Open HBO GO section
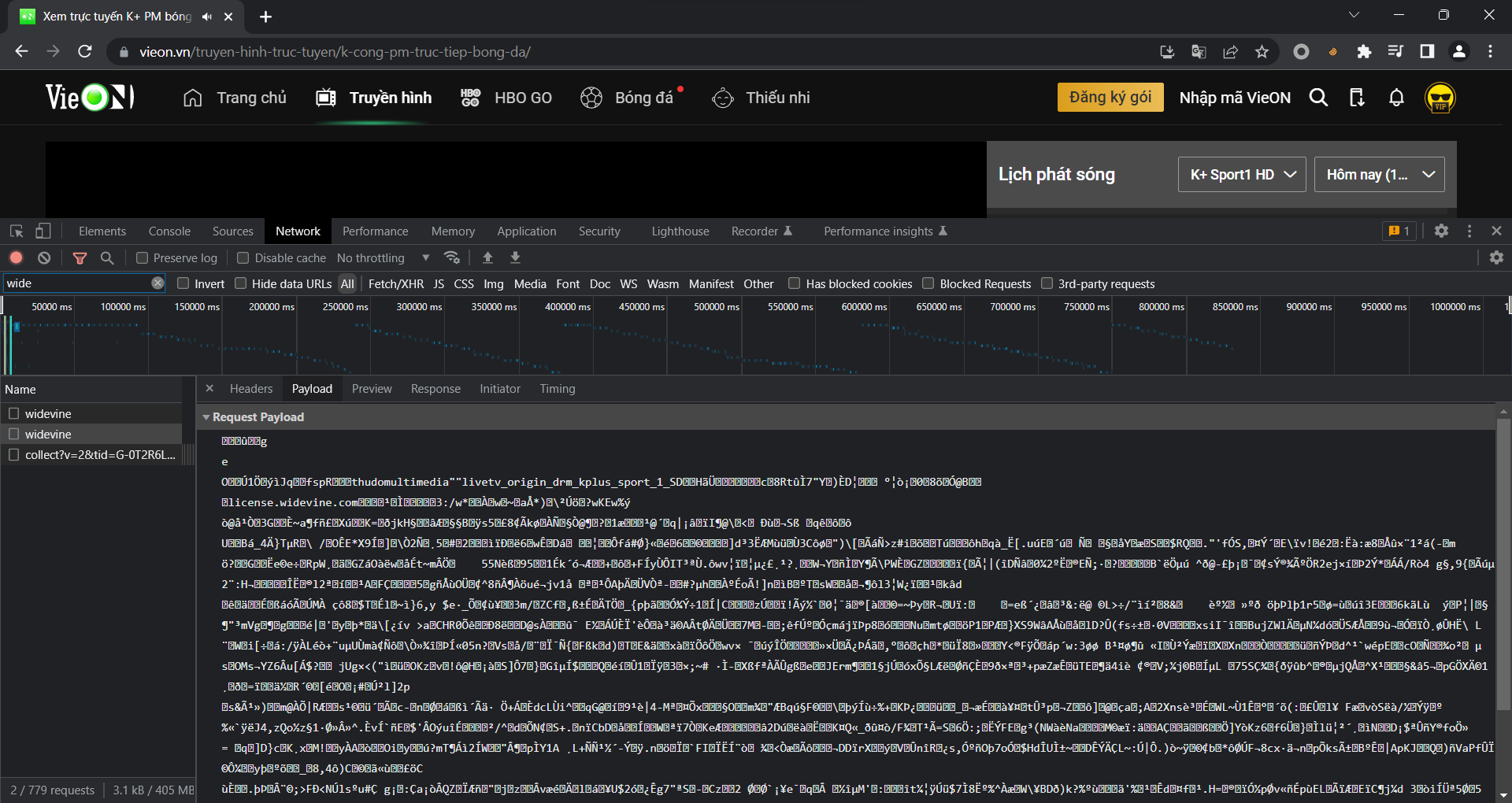This screenshot has height=803, width=1512. [x=506, y=98]
